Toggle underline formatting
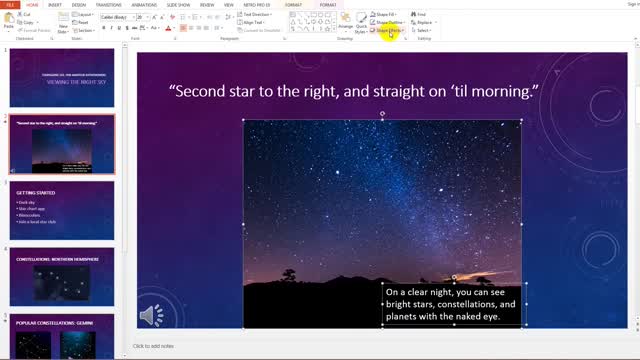Viewport: 640px width, 360px height. coord(119,28)
